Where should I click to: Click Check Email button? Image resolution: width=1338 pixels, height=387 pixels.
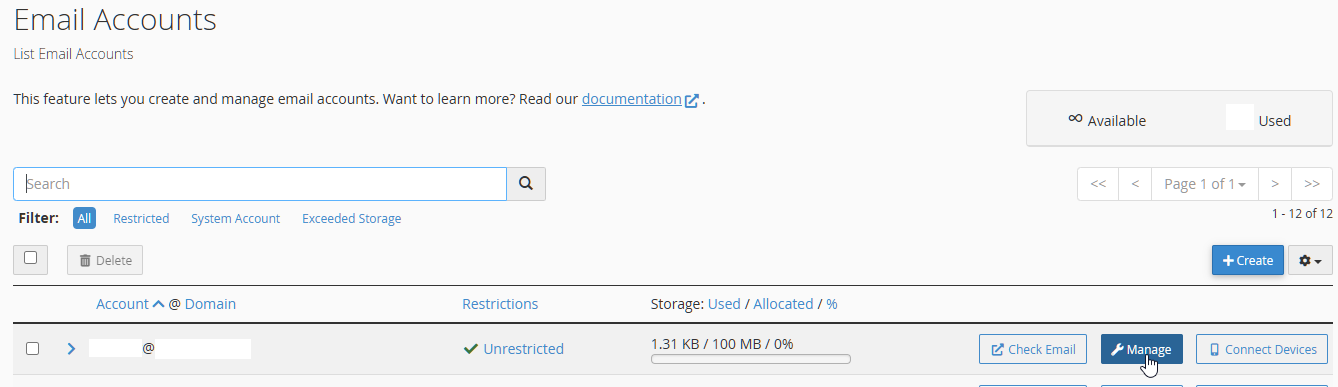click(1033, 349)
